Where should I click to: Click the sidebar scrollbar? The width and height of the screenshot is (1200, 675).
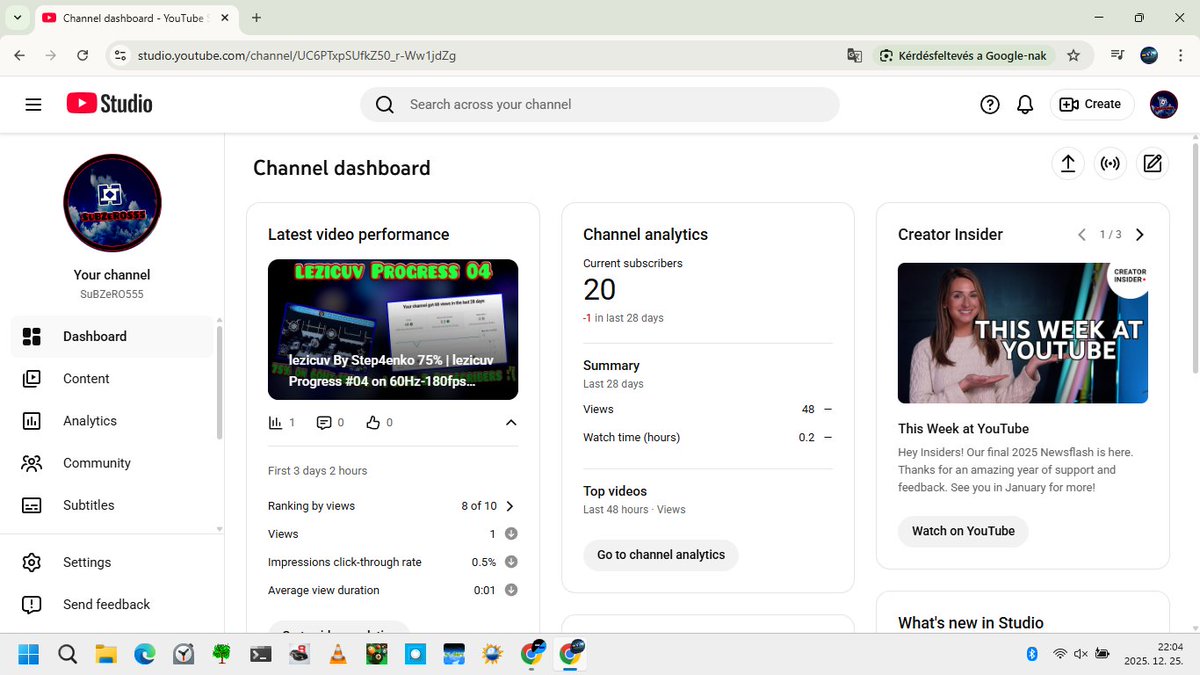click(x=220, y=380)
